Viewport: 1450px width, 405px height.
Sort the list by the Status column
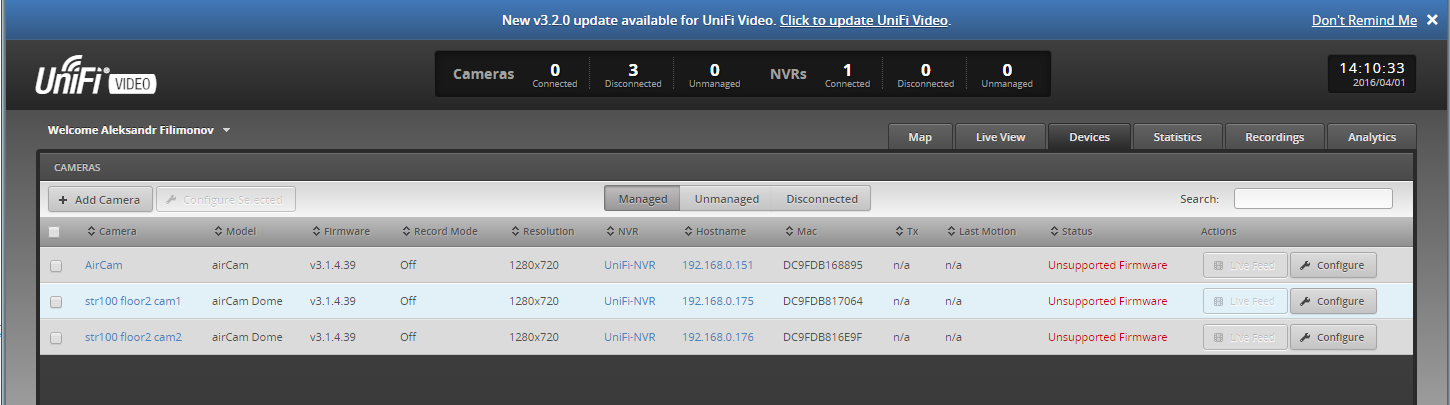[1076, 231]
